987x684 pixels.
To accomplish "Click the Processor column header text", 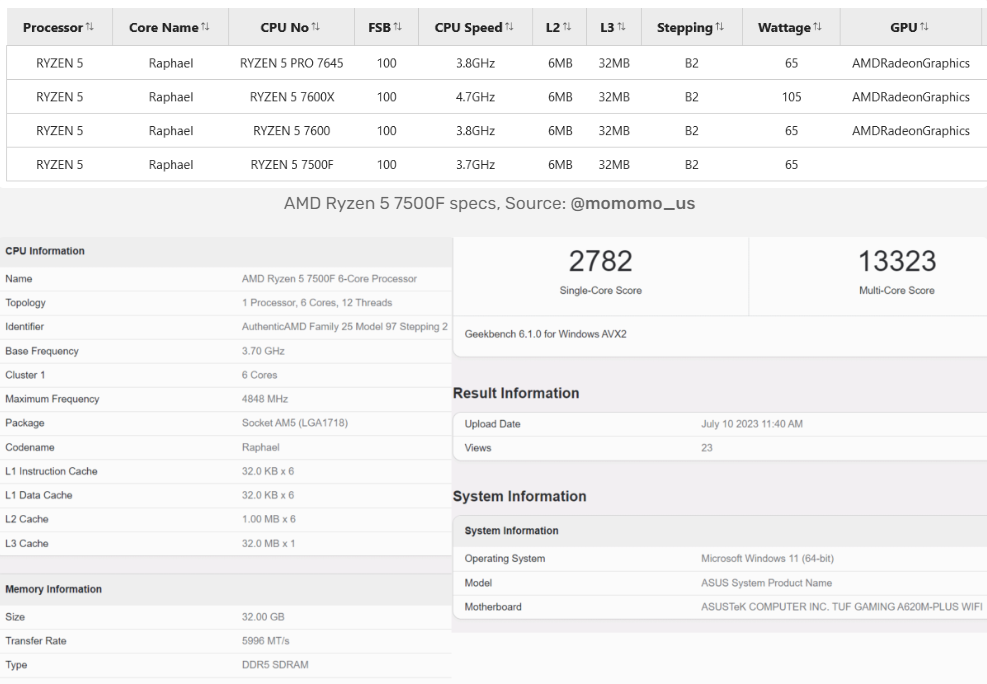I will coord(53,28).
